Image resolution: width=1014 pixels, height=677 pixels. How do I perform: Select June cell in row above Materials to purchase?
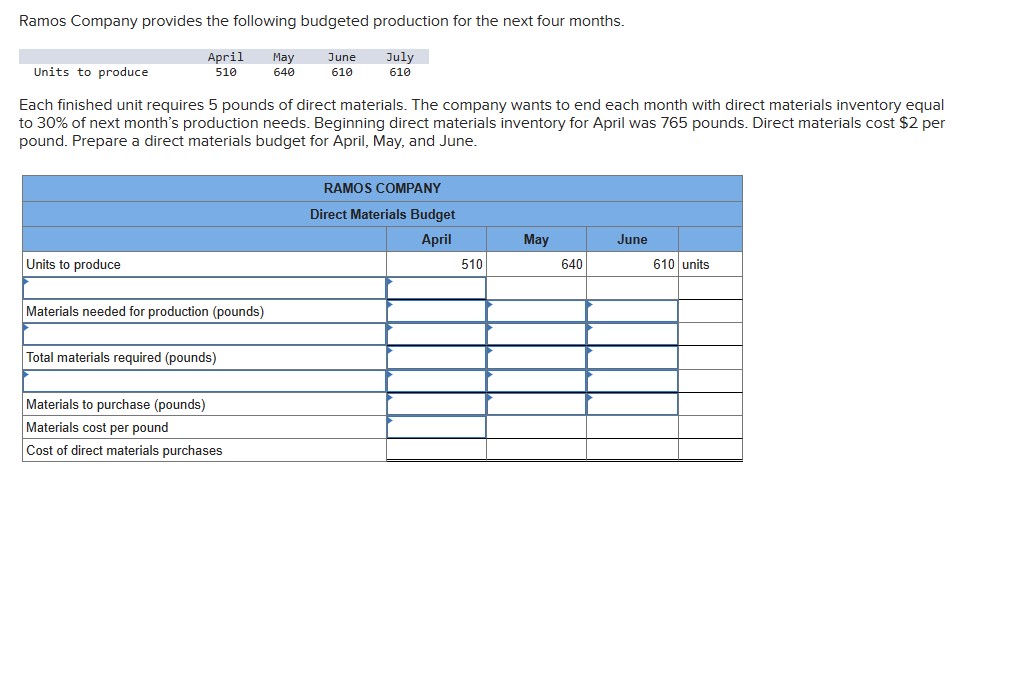[x=632, y=381]
